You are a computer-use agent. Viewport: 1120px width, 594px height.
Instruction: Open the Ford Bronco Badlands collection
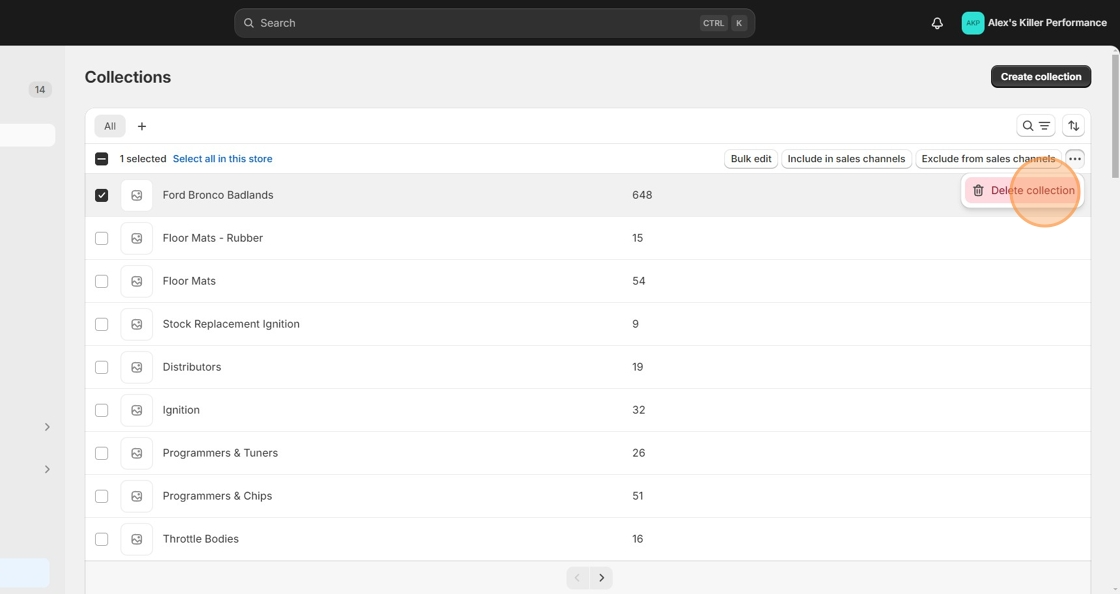[218, 195]
